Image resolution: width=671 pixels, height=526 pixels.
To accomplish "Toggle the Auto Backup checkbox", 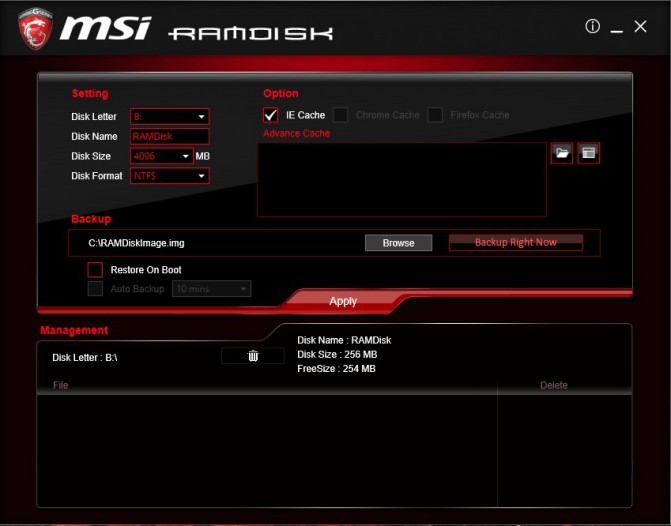I will [95, 289].
